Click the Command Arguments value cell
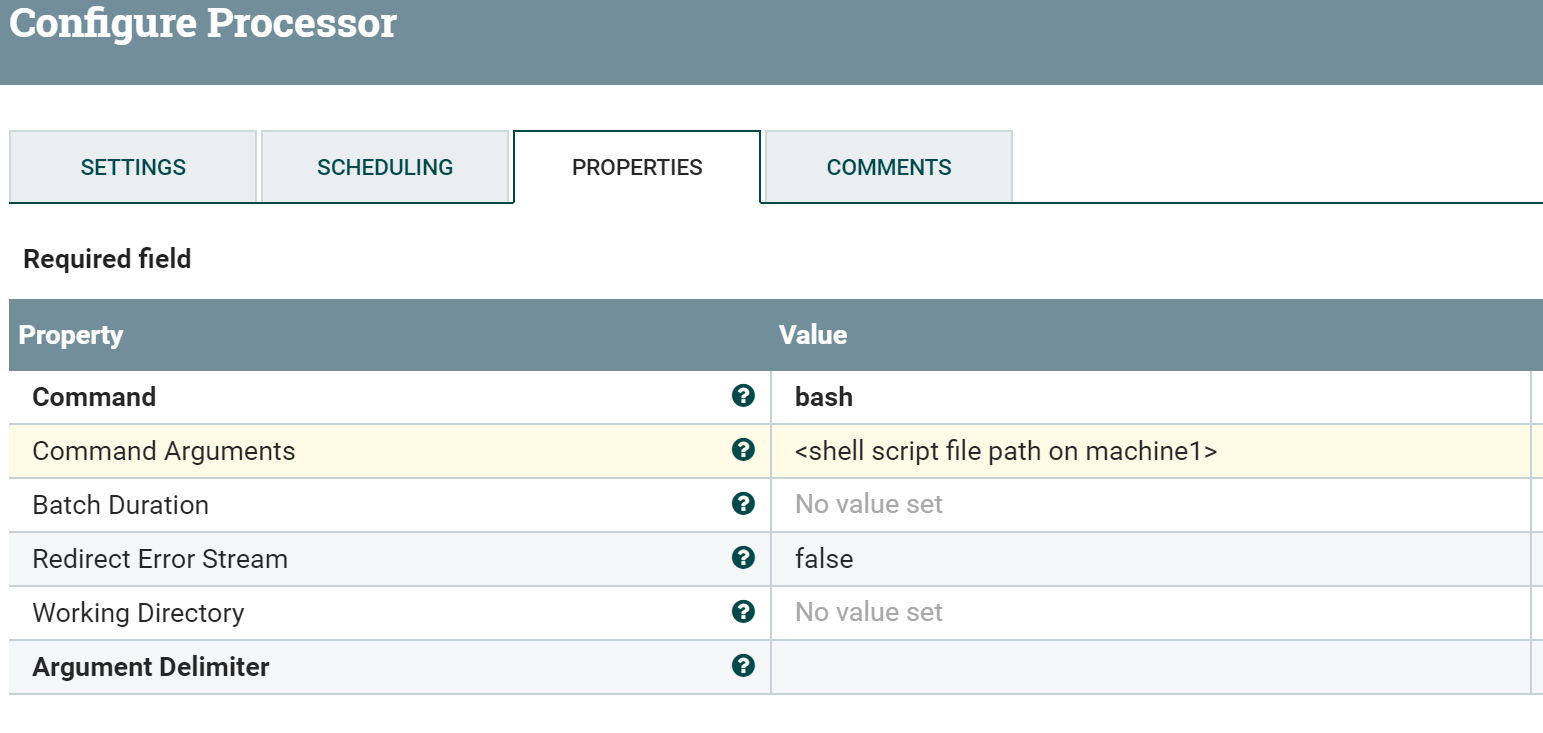 1005,451
